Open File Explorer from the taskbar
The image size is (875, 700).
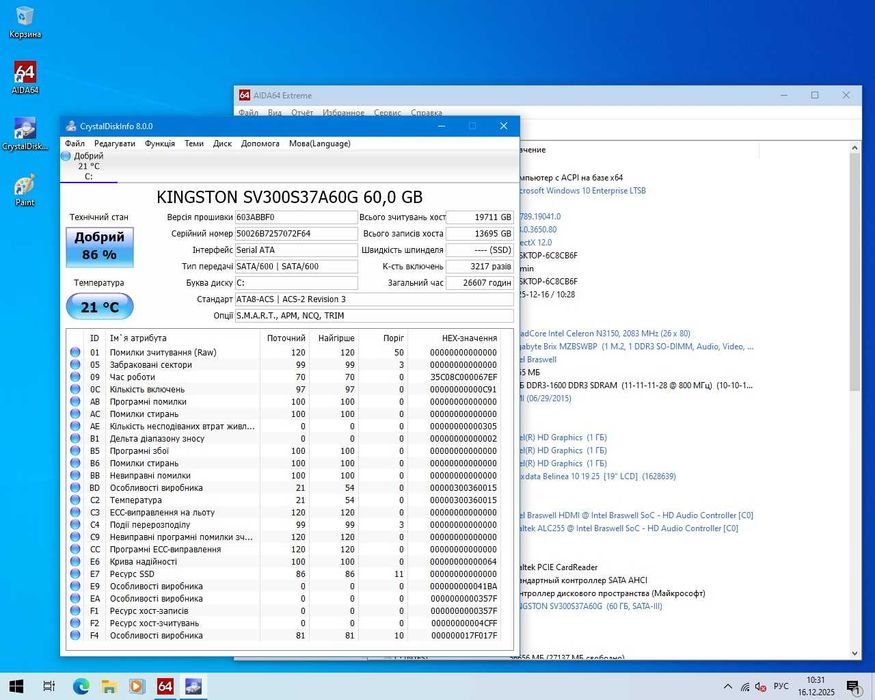109,686
